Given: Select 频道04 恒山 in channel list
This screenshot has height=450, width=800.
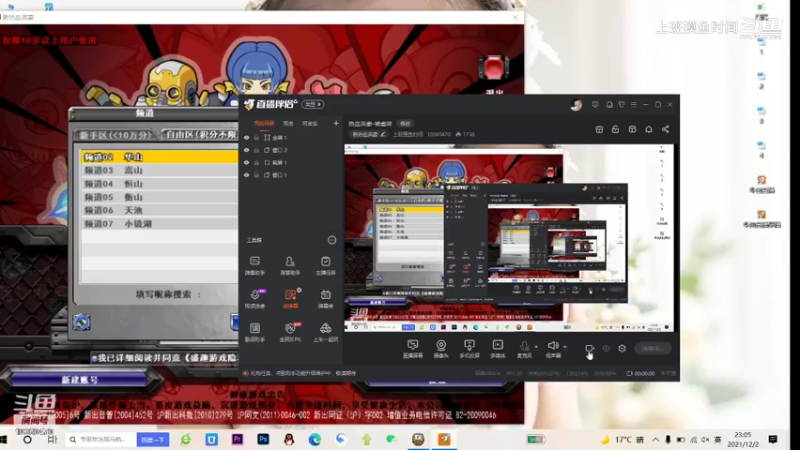Looking at the screenshot, I should tap(159, 184).
